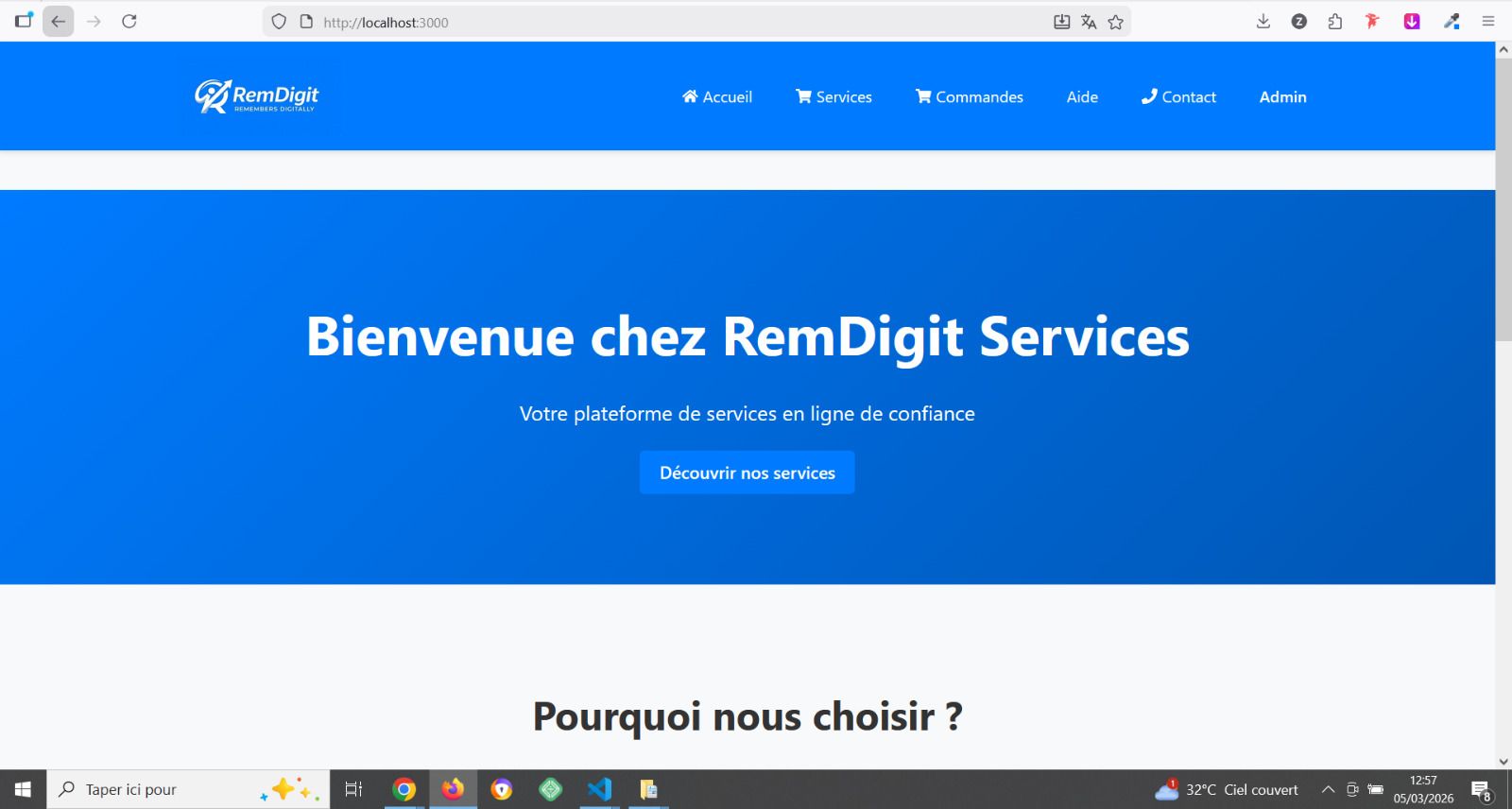Click the 'Pourquoi nous choisir ?' heading
This screenshot has height=809, width=1512.
[747, 716]
